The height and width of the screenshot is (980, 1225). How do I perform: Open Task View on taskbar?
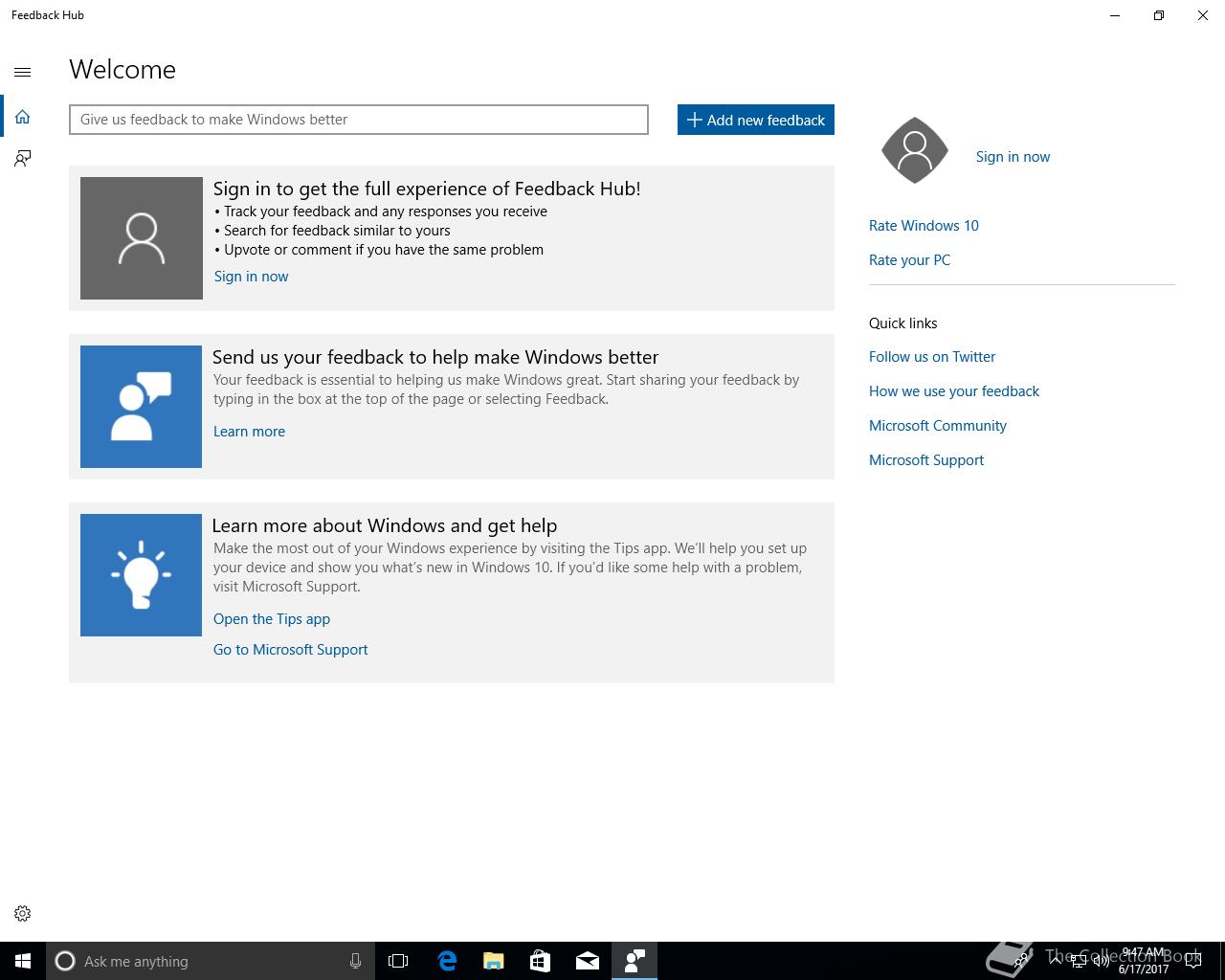point(398,961)
